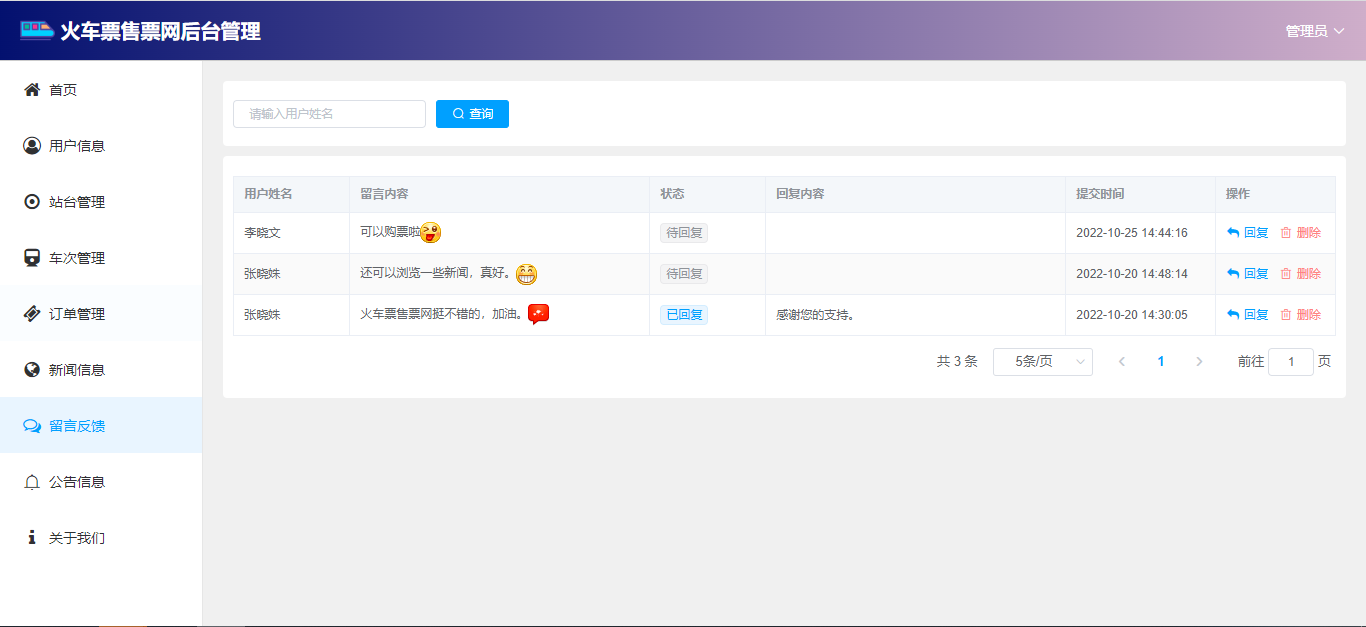The image size is (1366, 627).
Task: Delete 李晓文's message dated 2022-10-25
Action: pos(1300,233)
